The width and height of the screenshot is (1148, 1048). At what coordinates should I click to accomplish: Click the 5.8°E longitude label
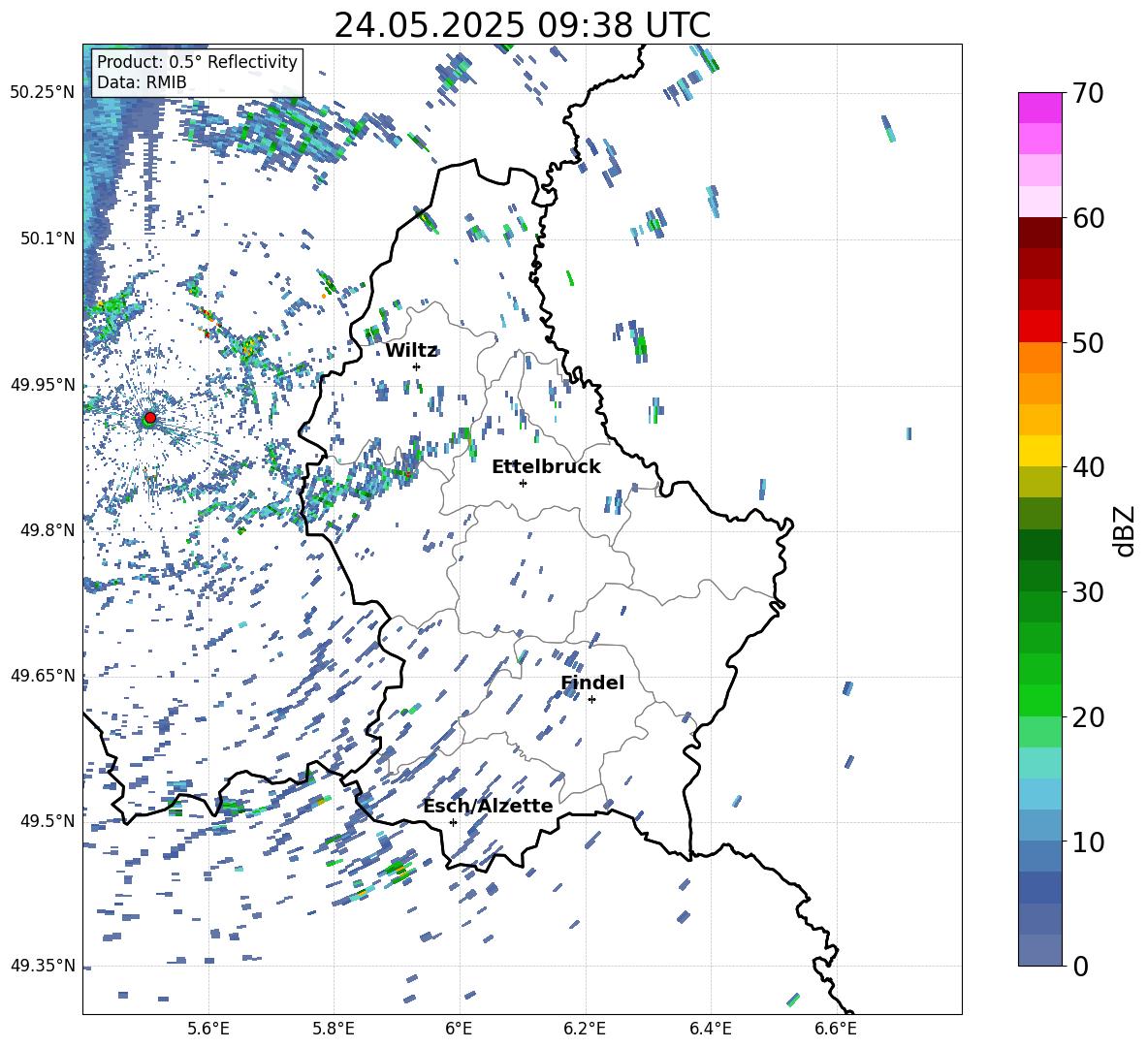pos(334,1029)
